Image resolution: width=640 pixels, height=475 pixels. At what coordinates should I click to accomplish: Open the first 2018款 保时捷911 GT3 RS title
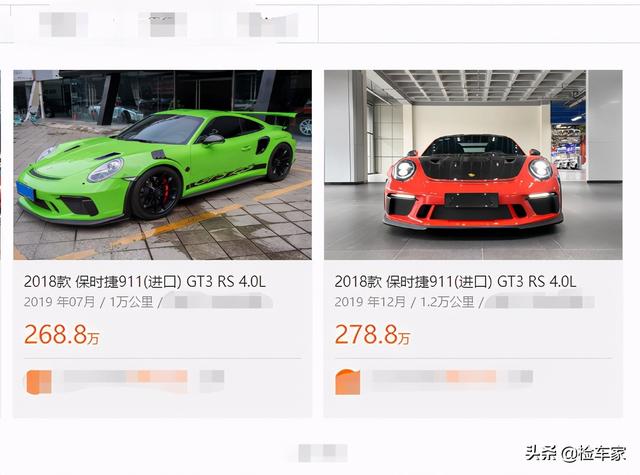point(144,281)
